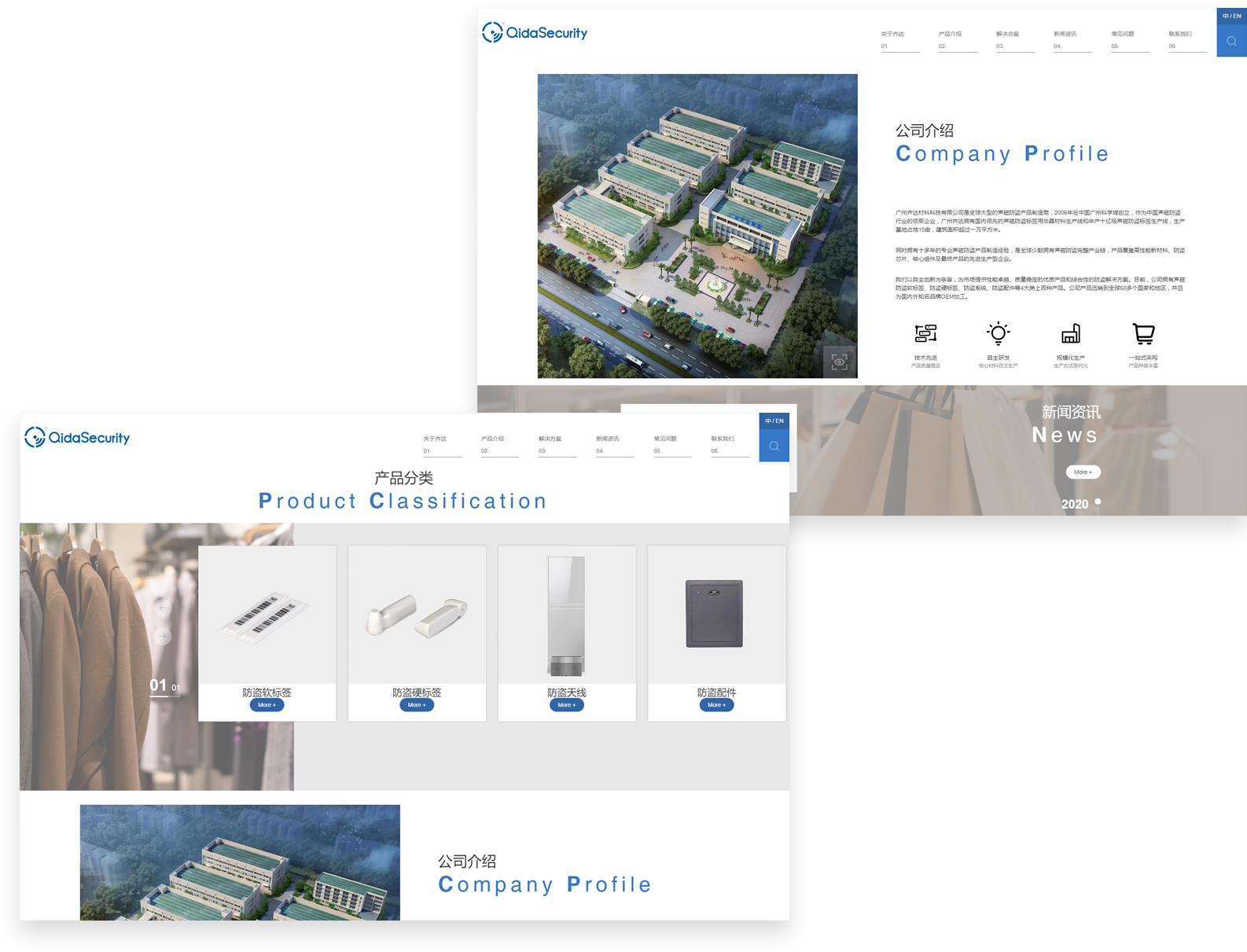Screen dimensions: 1247x952
Task: Open 解决方案 menu on lower page
Action: click(x=557, y=445)
